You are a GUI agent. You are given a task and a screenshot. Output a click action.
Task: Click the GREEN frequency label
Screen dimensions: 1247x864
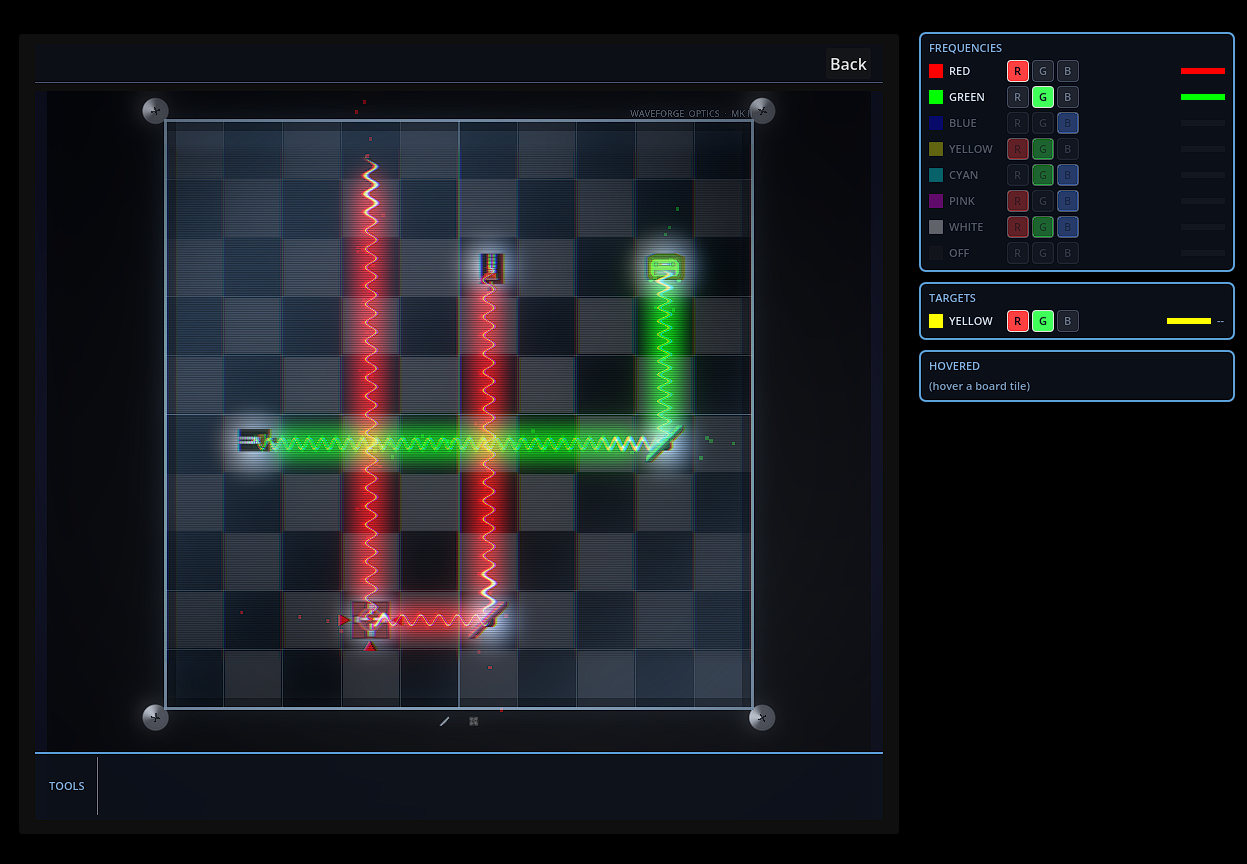point(967,97)
